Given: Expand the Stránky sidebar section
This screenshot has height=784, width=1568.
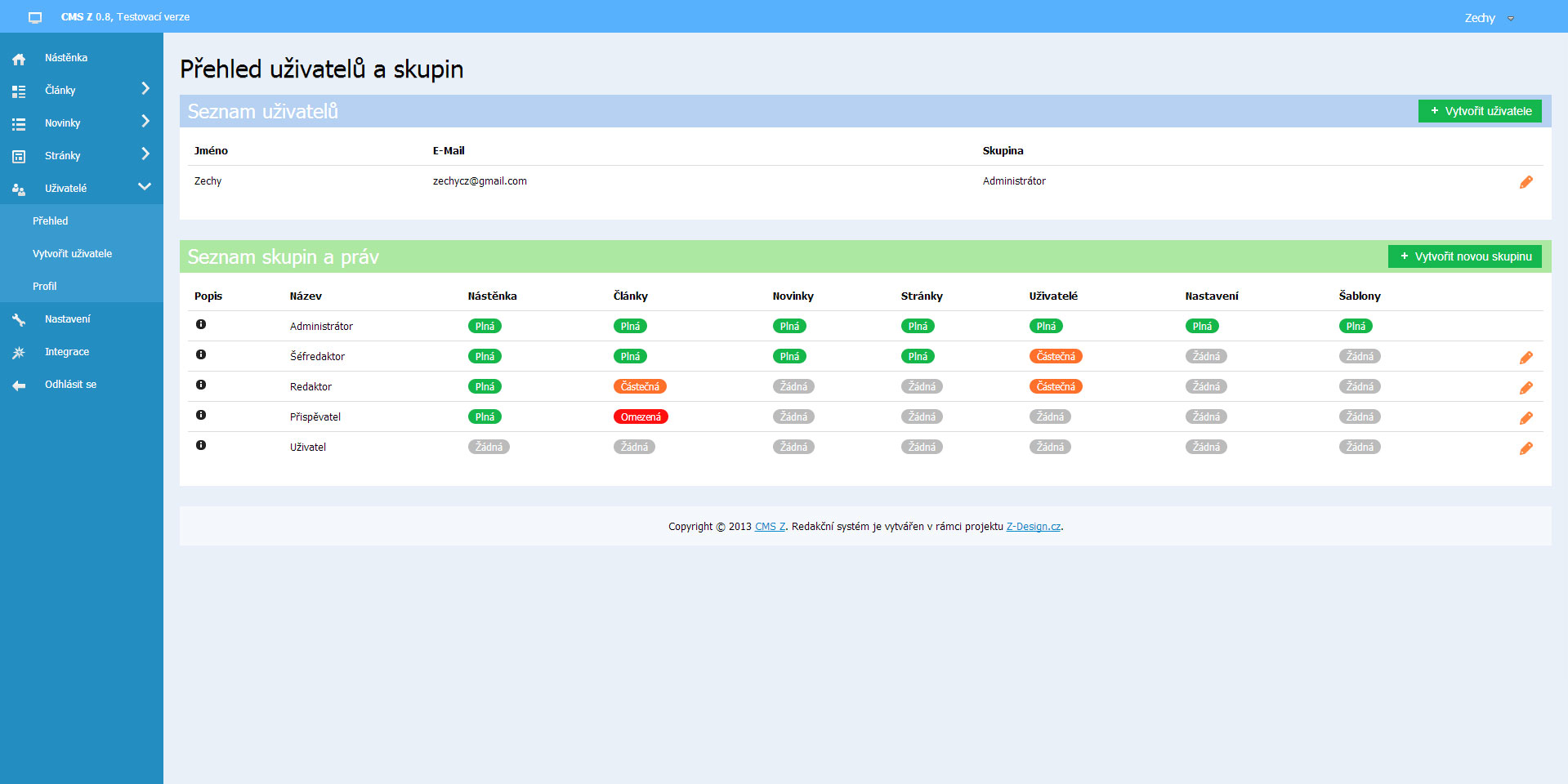Looking at the screenshot, I should (x=145, y=154).
